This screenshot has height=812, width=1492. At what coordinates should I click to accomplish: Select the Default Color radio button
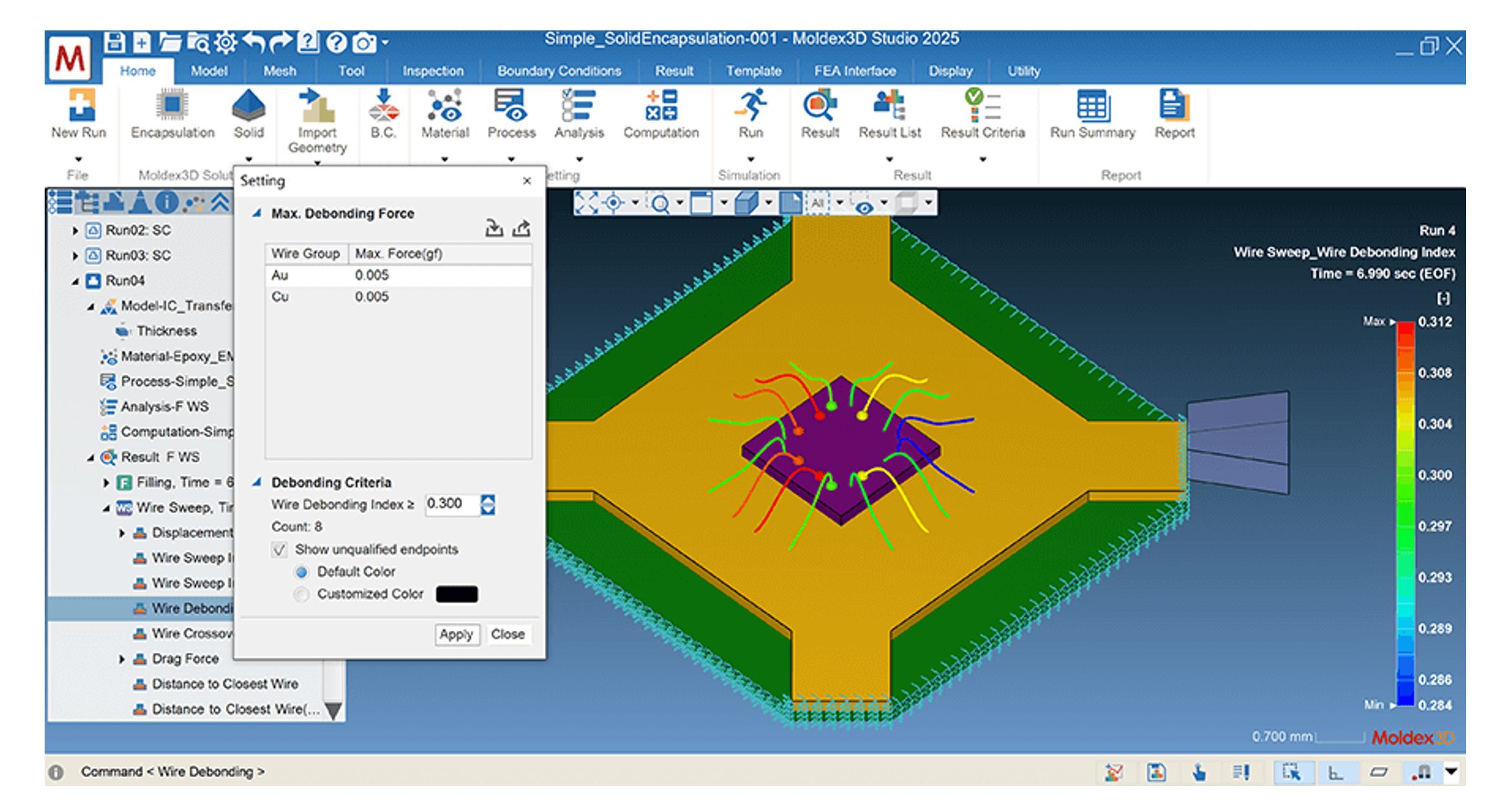pyautogui.click(x=302, y=572)
